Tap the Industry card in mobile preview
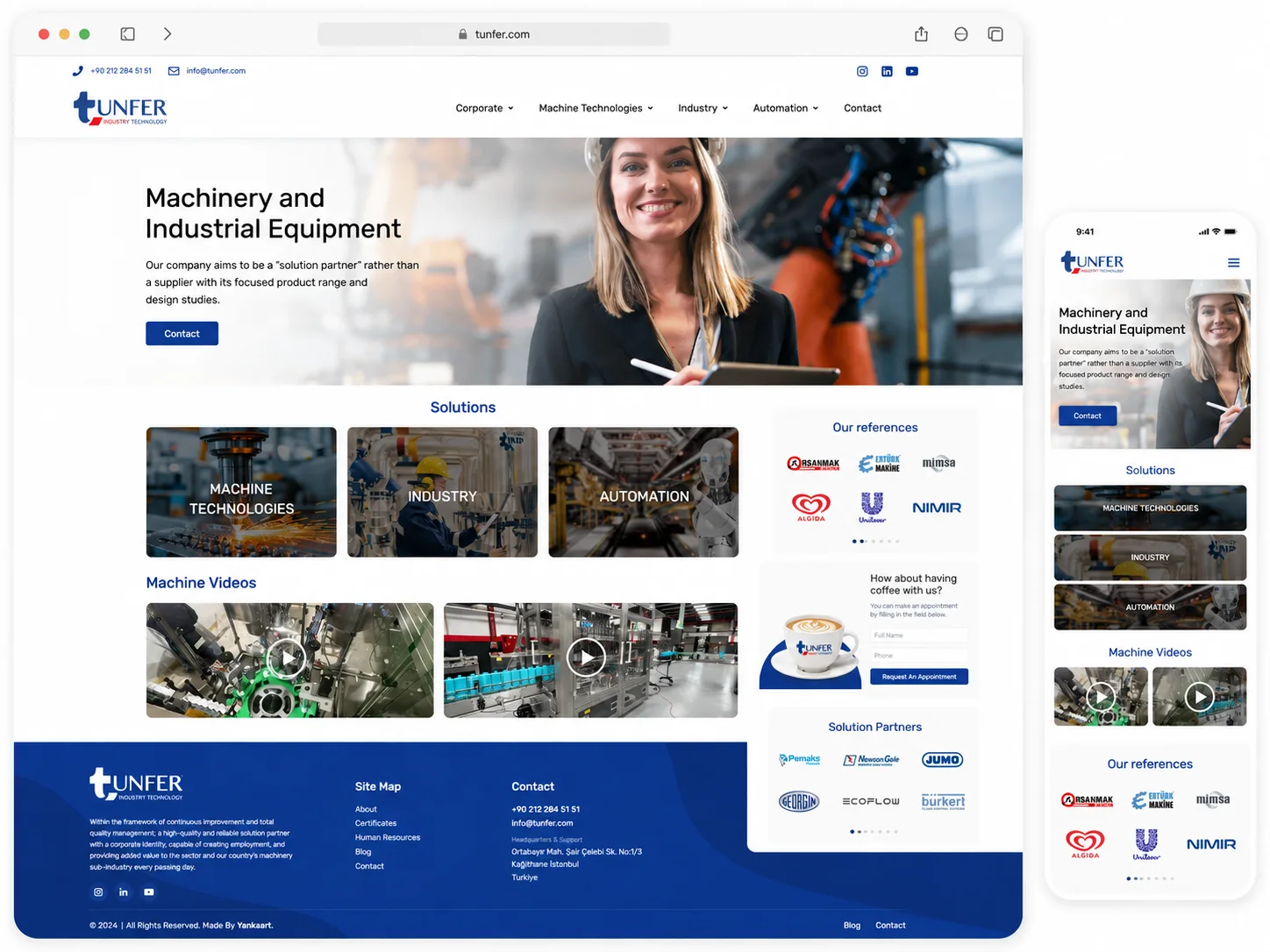 (x=1150, y=558)
